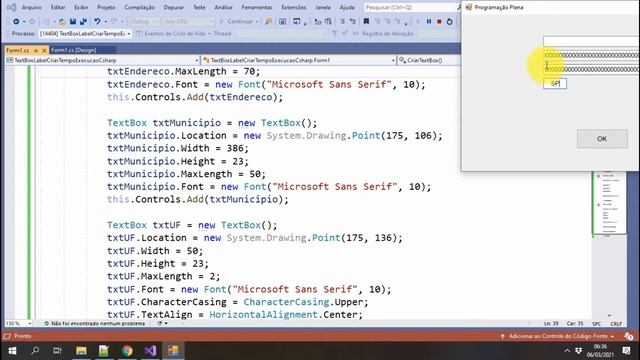This screenshot has width=640, height=360.
Task: Click the Continuar debug button
Action: pos(238,21)
